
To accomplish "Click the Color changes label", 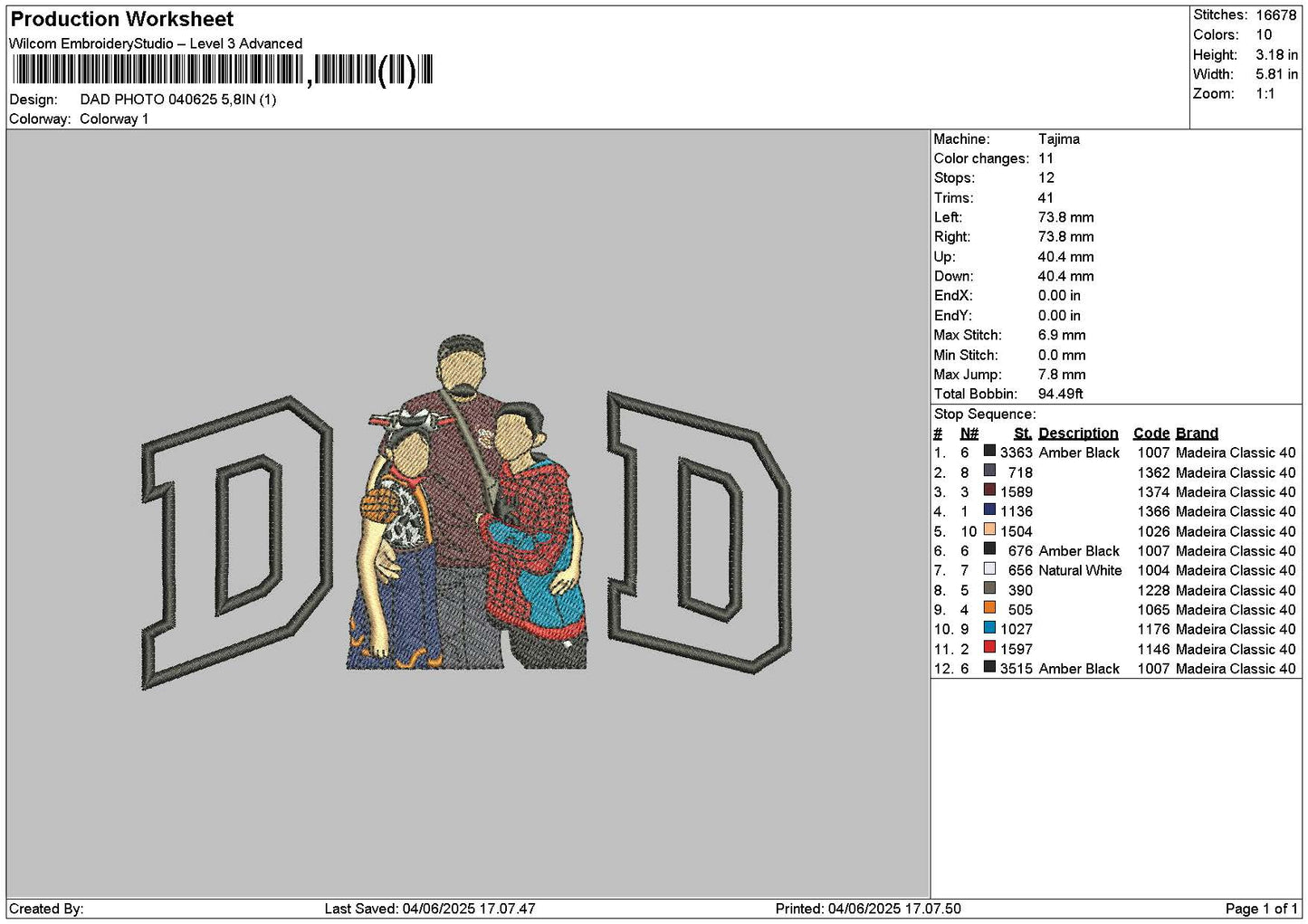I will coord(981,159).
